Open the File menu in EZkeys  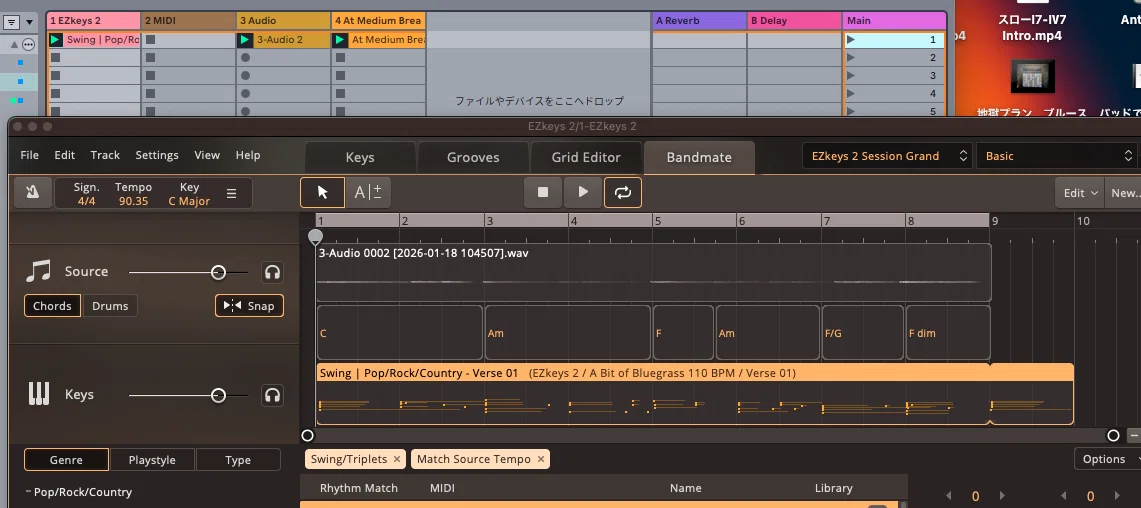click(30, 155)
